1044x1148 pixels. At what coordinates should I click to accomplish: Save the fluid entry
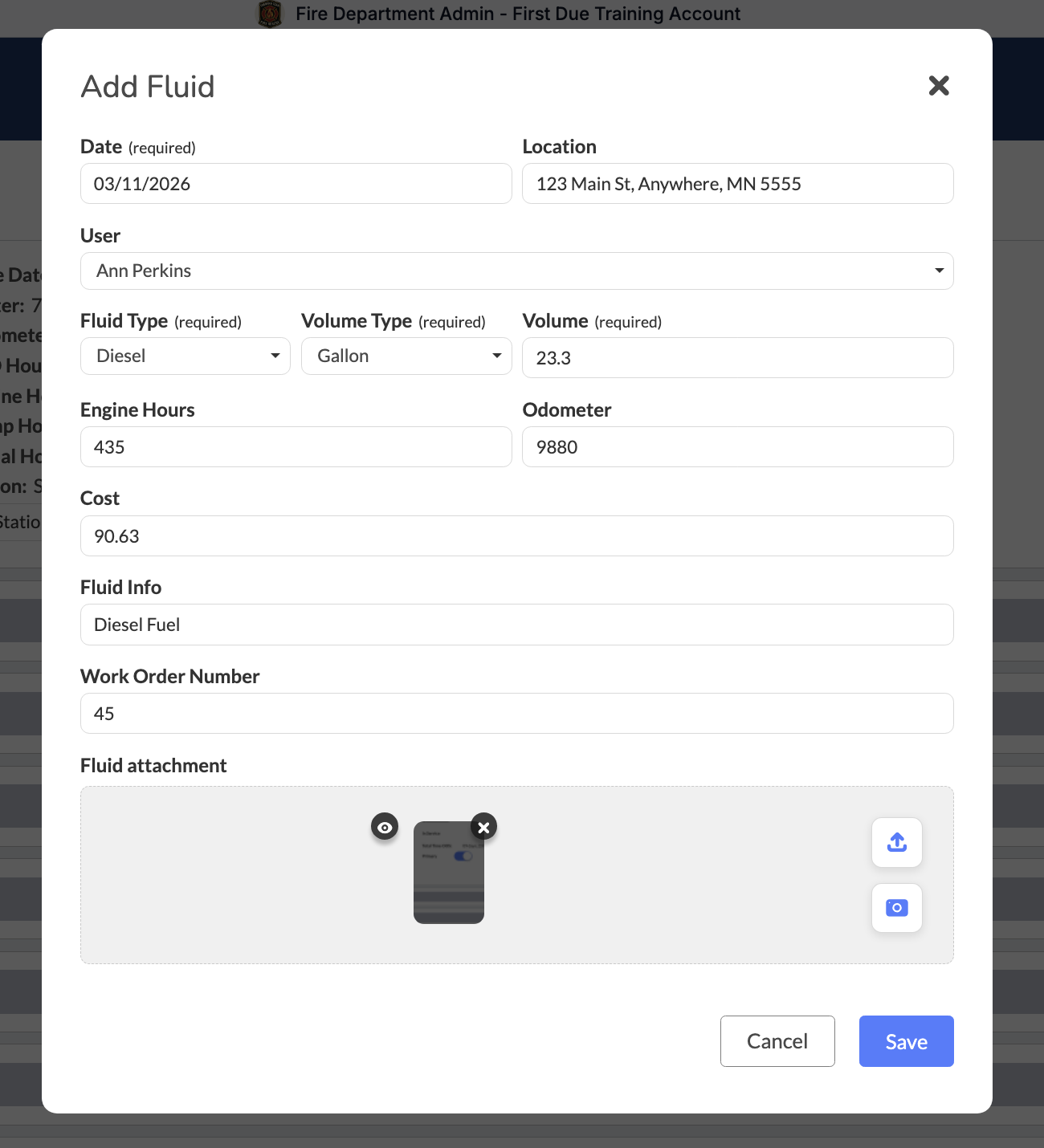(x=907, y=1041)
